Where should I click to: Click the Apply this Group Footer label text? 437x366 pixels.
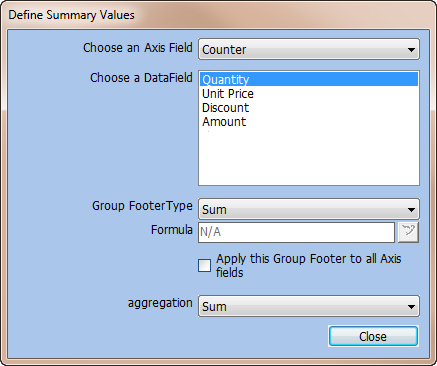tap(308, 266)
